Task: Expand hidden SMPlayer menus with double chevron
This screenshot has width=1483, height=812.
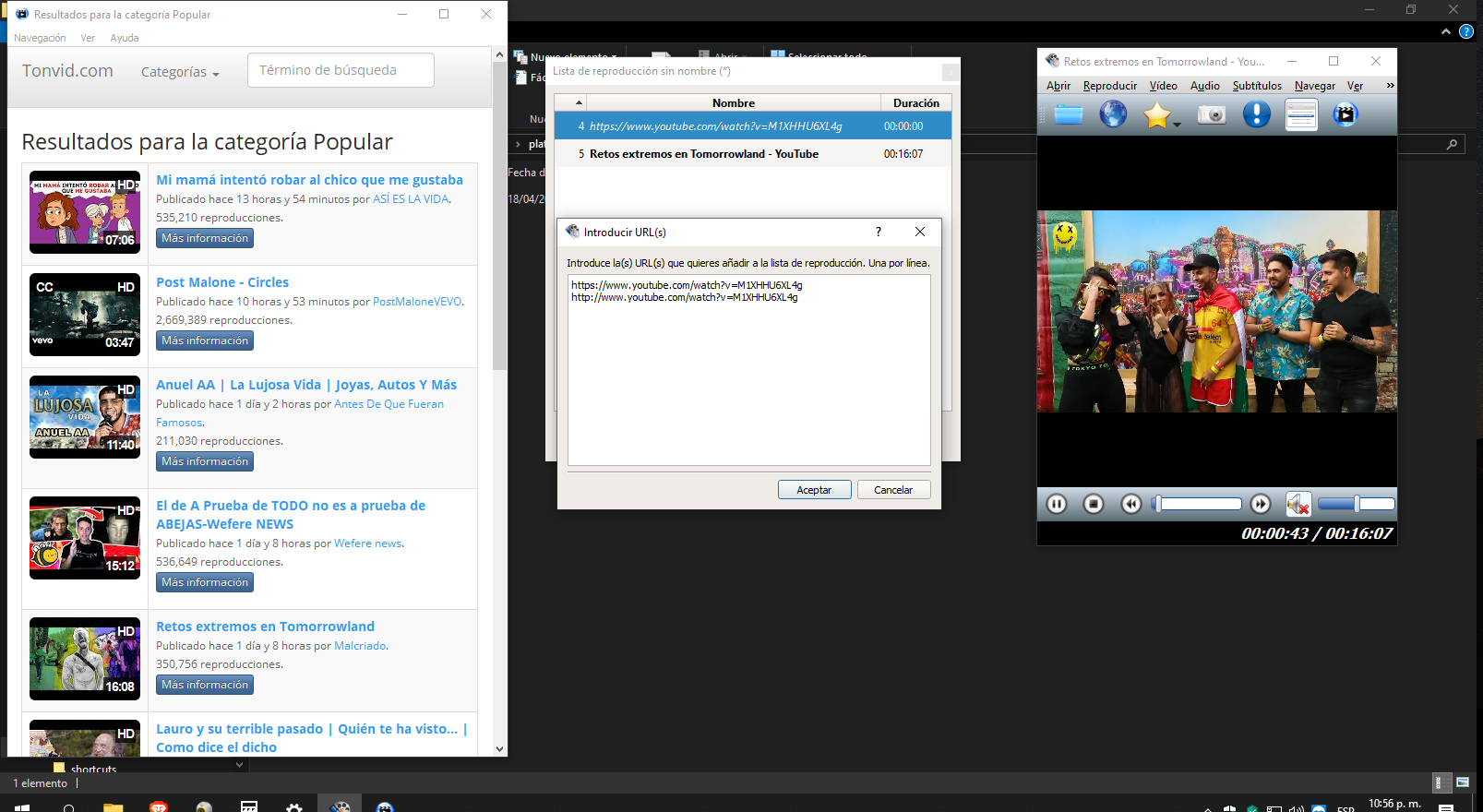Action: coord(1390,86)
